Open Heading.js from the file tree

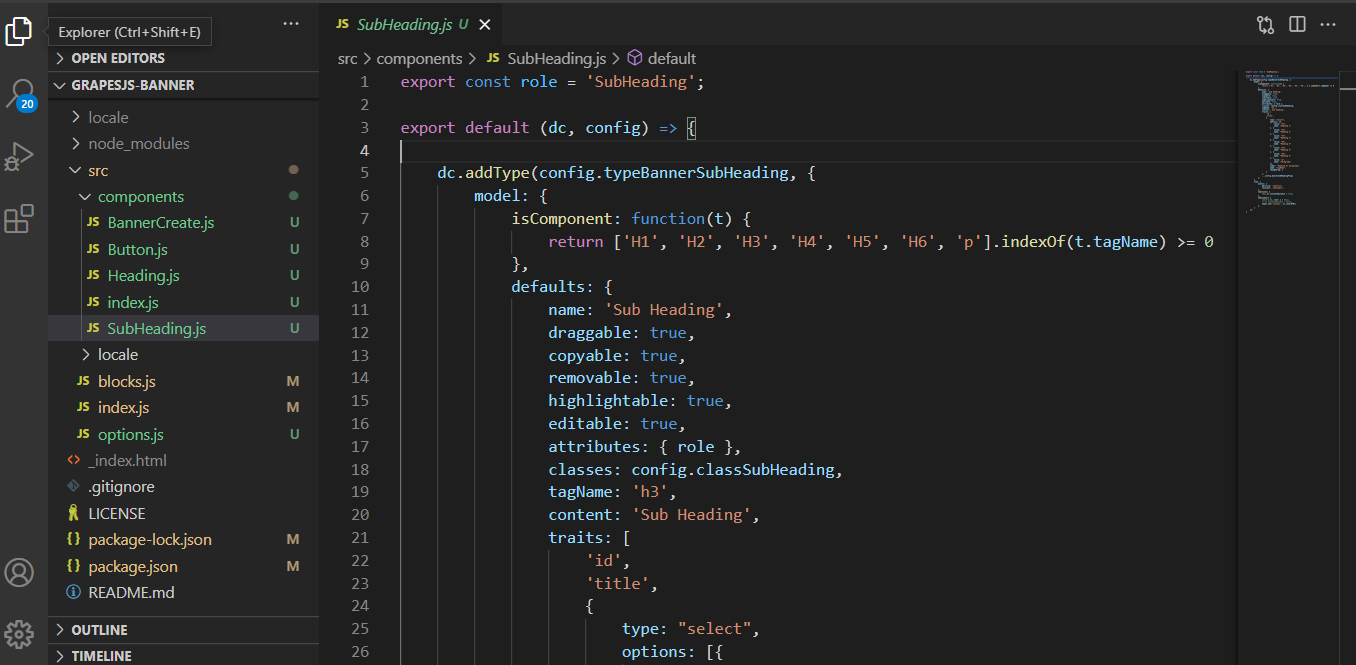click(144, 275)
